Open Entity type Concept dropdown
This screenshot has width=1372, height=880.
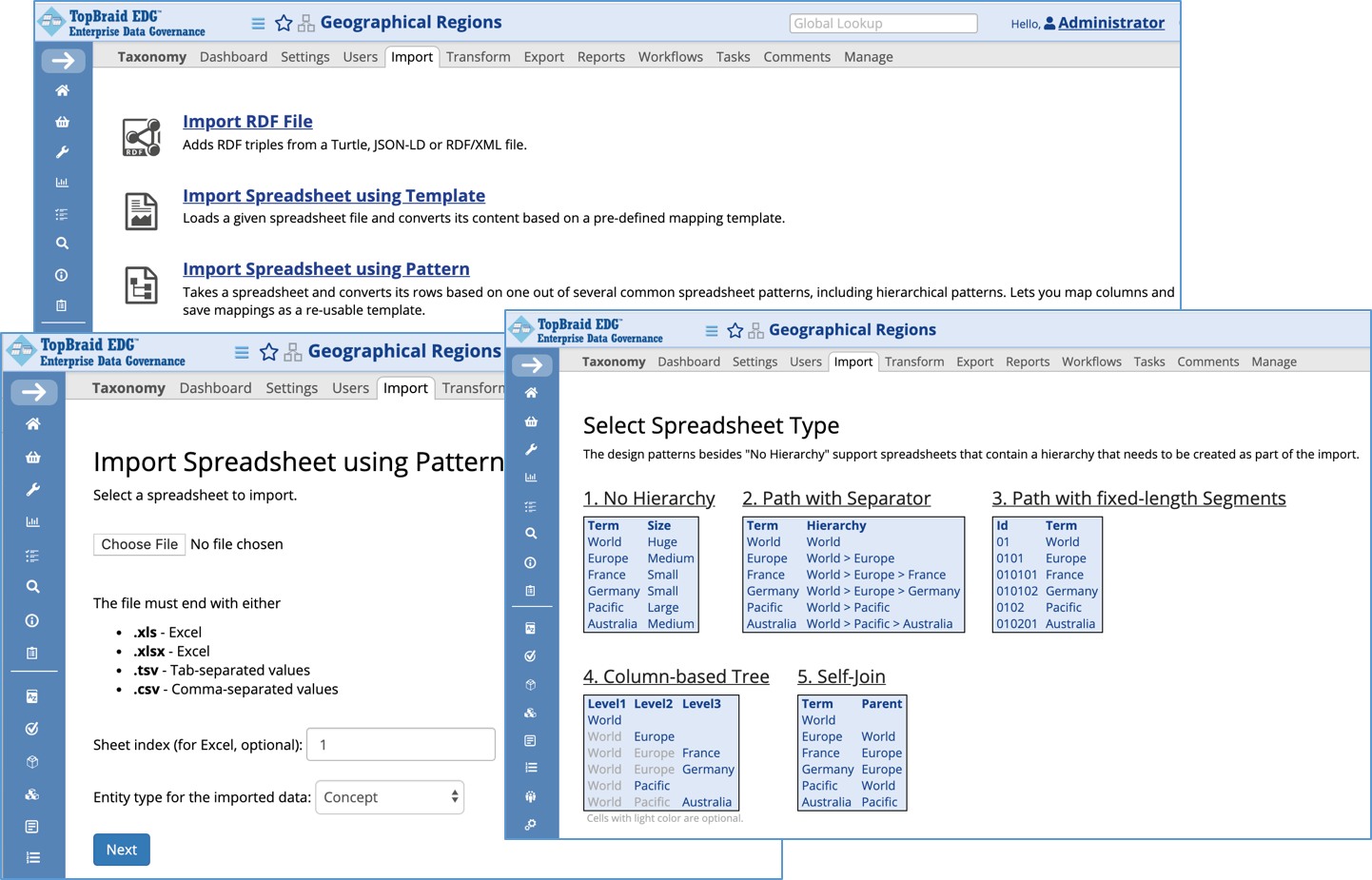[389, 797]
